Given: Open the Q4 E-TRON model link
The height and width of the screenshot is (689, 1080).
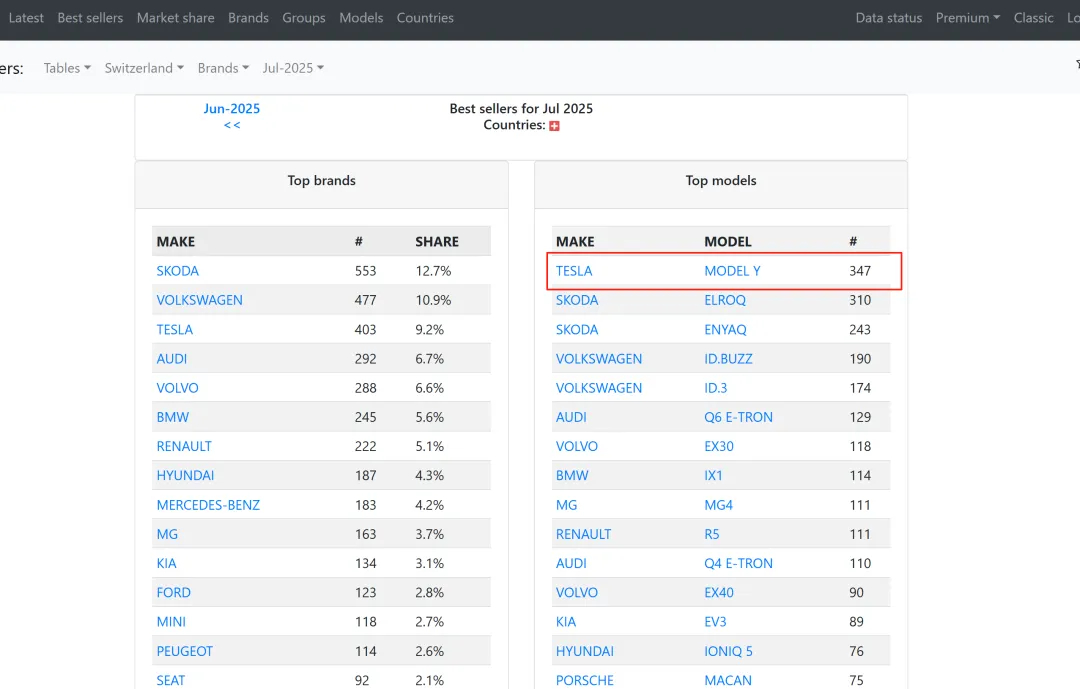Looking at the screenshot, I should pos(738,564).
